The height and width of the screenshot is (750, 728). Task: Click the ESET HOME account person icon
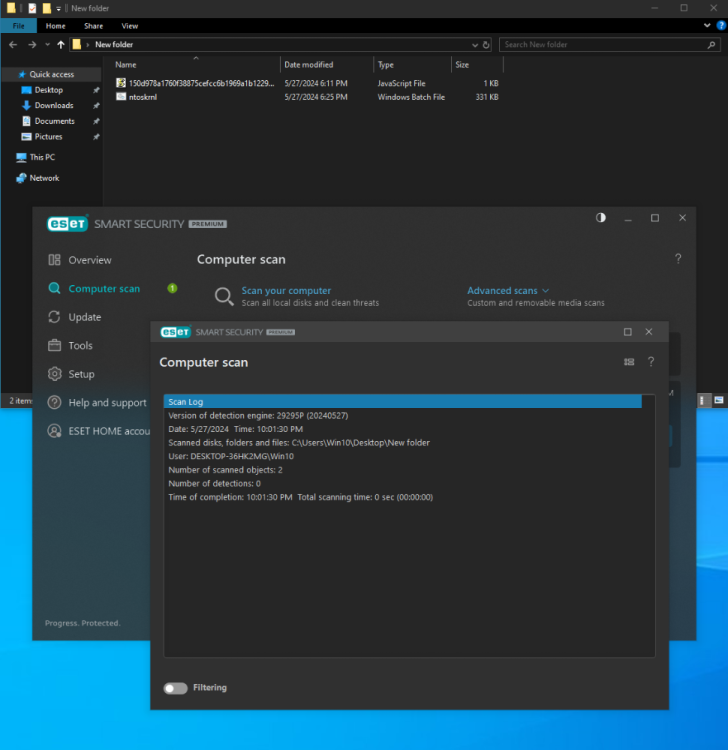[x=55, y=431]
